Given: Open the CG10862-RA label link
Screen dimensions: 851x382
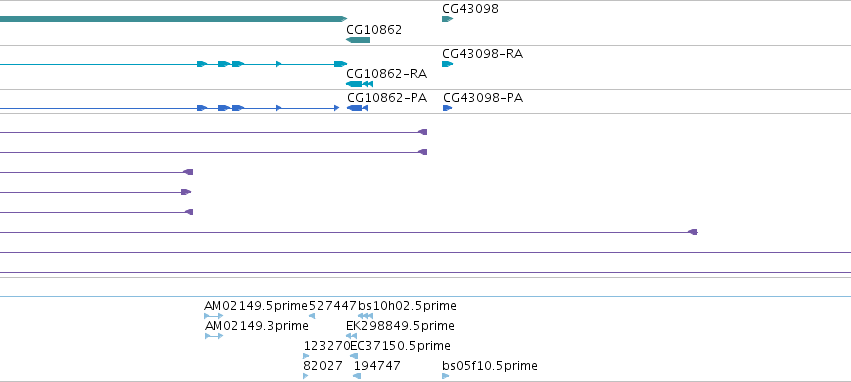Looking at the screenshot, I should [386, 73].
